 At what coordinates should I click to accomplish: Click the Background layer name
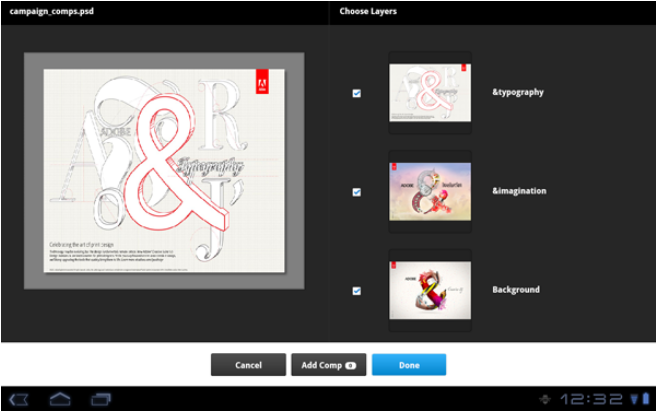point(516,289)
